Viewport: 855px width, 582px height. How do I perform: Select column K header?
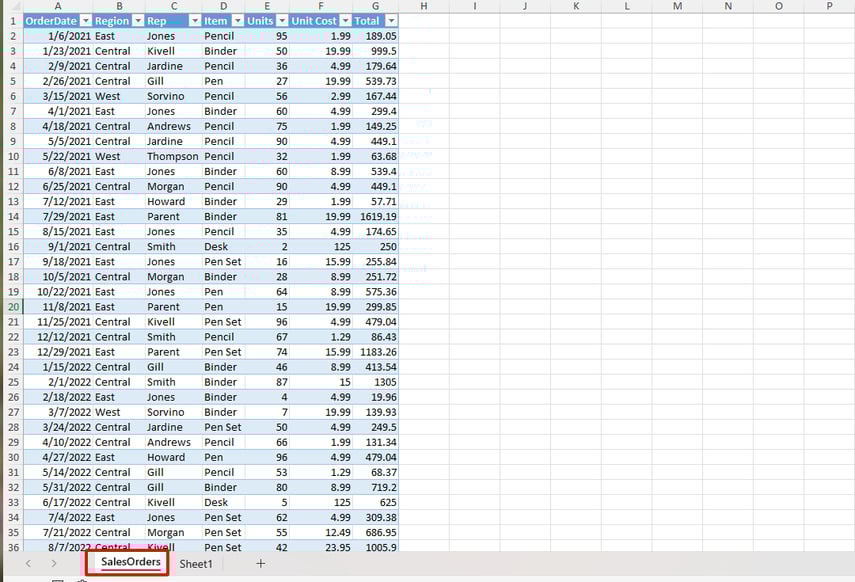click(576, 6)
